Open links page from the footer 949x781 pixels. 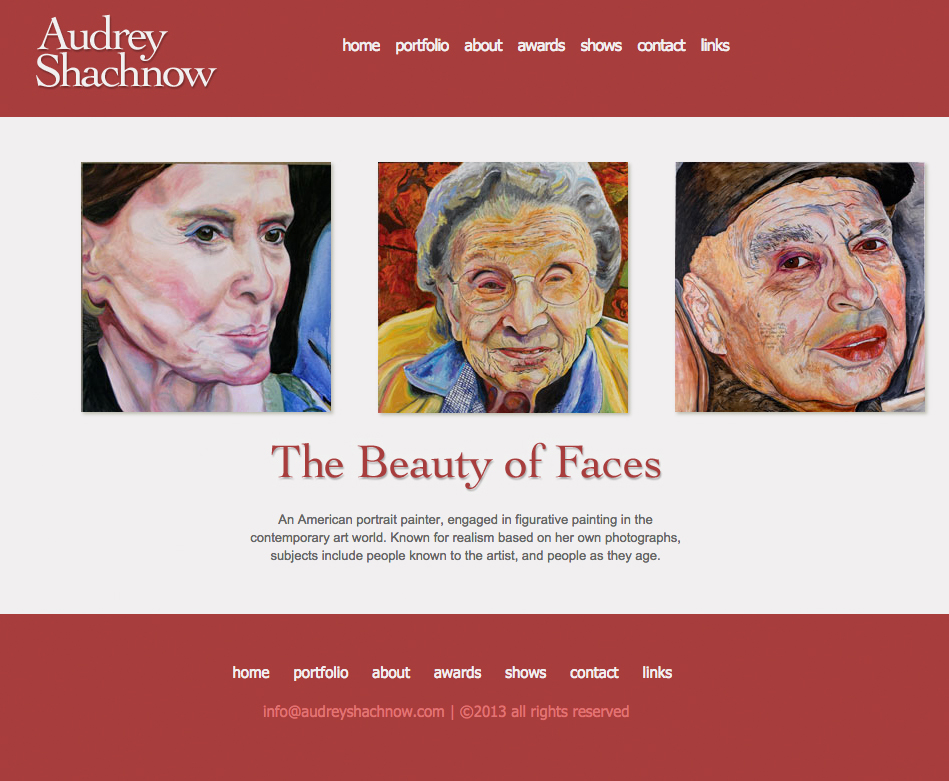click(x=657, y=673)
